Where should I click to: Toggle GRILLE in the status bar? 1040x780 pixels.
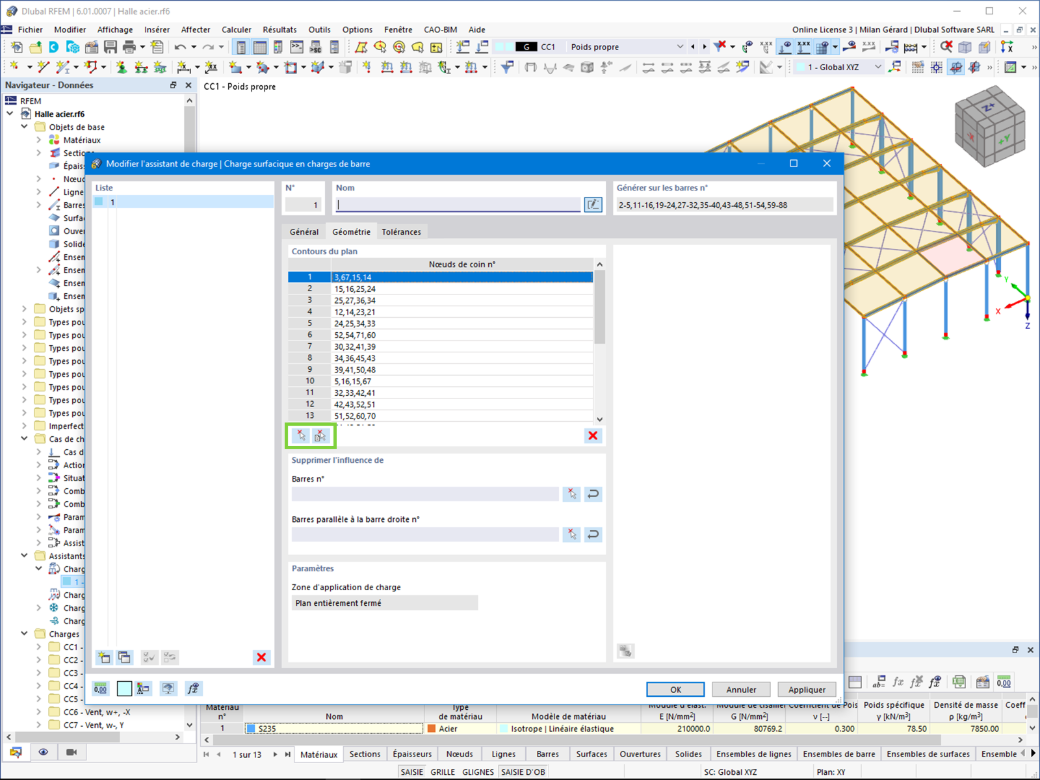pyautogui.click(x=442, y=772)
